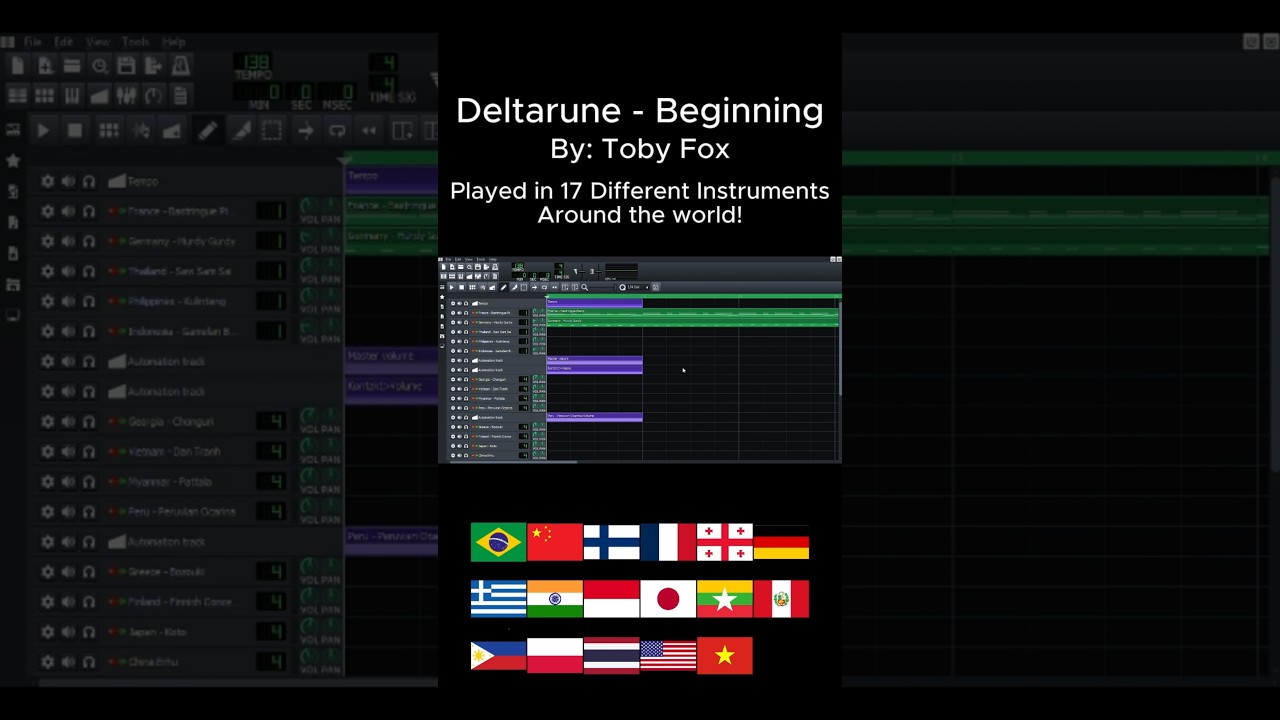Open the star sidebar tab in enlarged background
The width and height of the screenshot is (1280, 720).
[12, 160]
